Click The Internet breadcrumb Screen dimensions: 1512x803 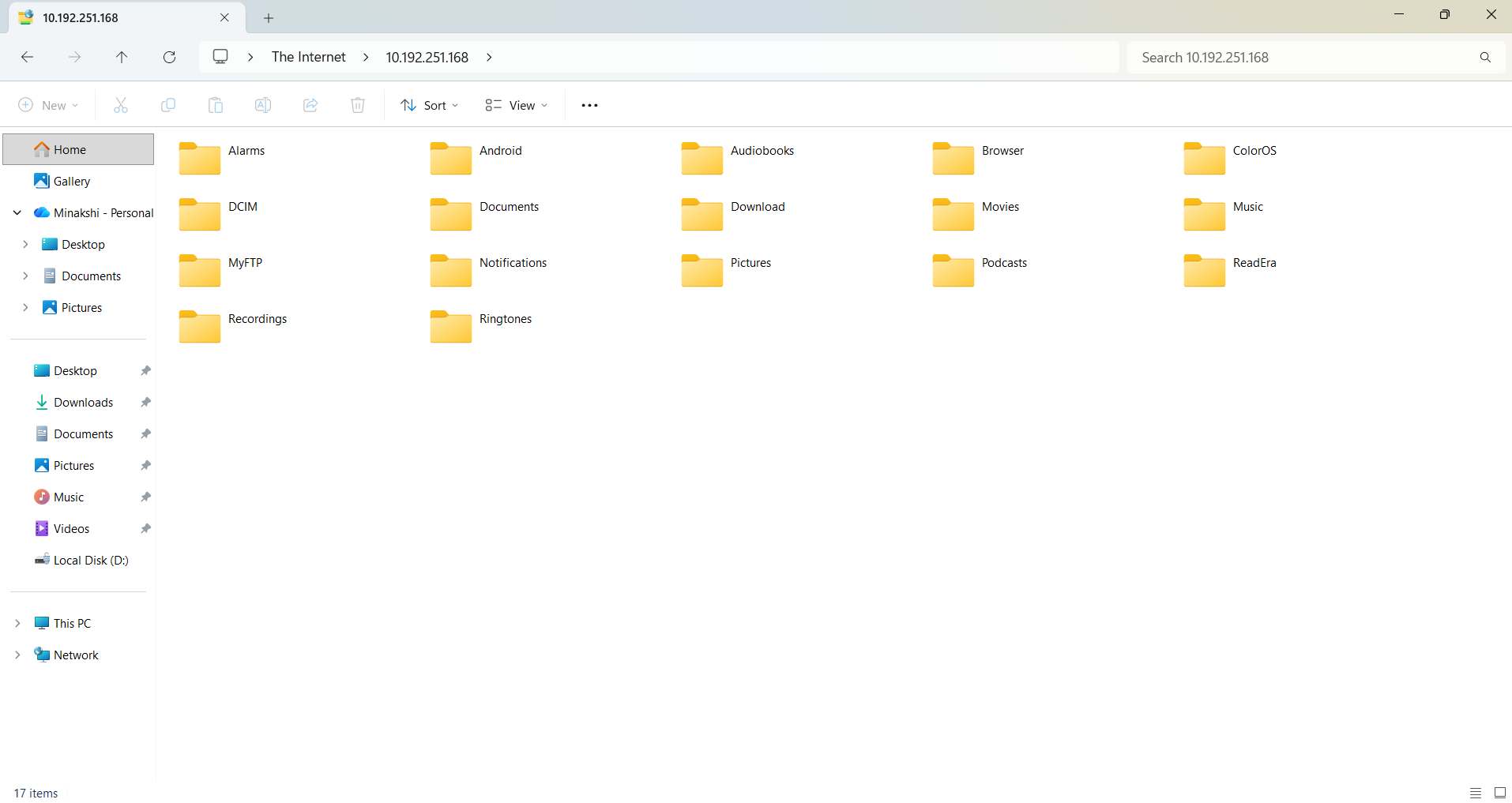point(308,57)
